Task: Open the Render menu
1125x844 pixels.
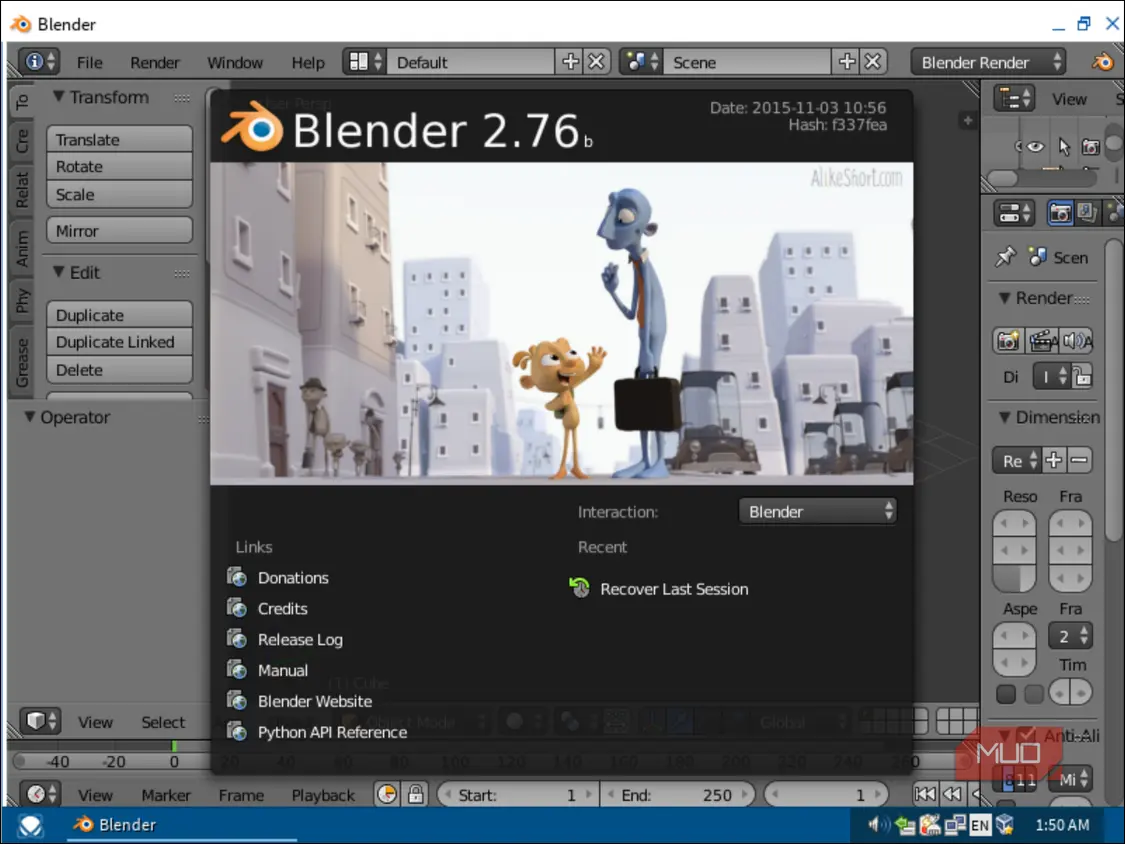Action: click(x=155, y=62)
